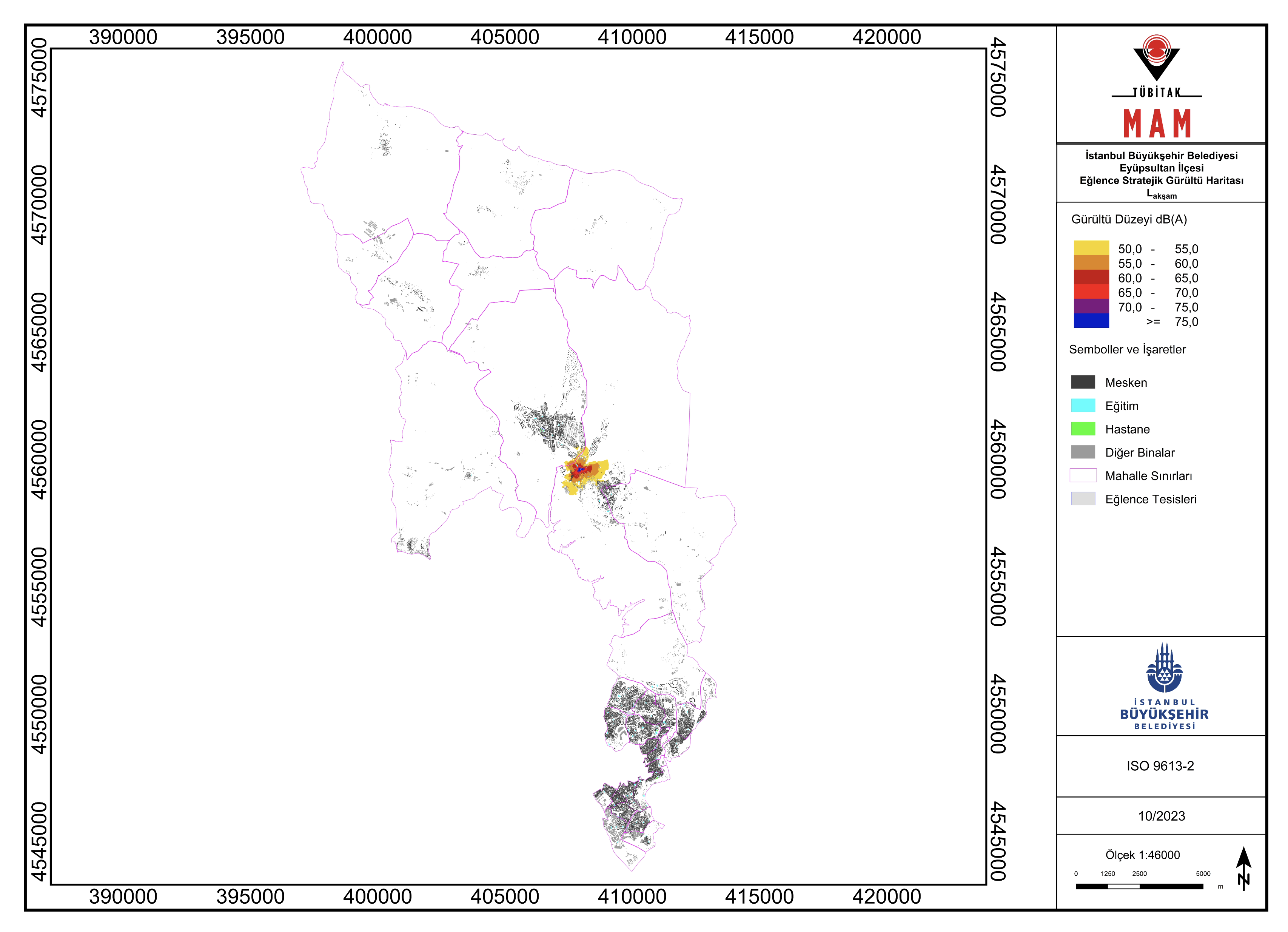The image size is (1288, 932).
Task: Click the "1250" scale bar label
Action: tap(1108, 873)
